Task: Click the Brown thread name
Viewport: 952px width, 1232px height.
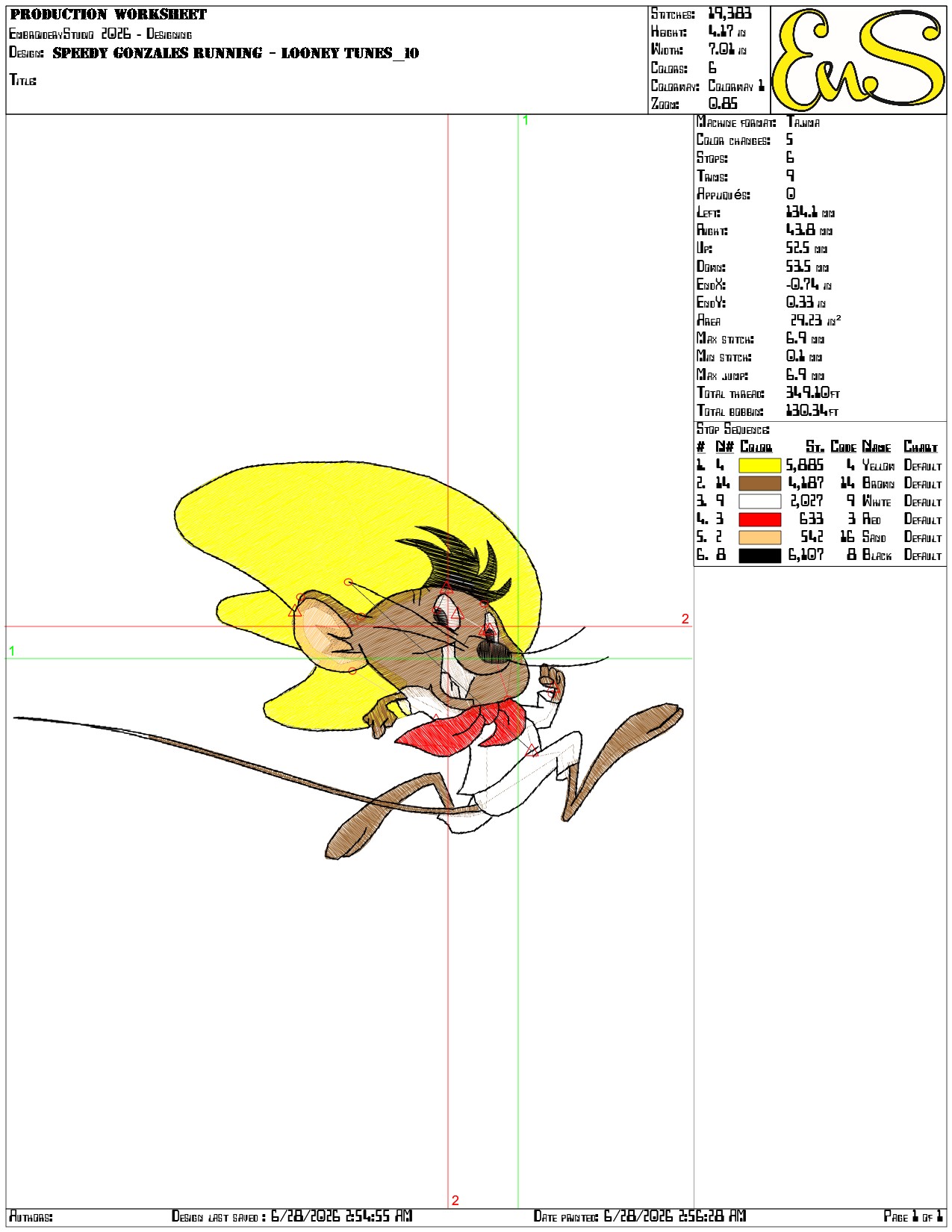Action: click(x=878, y=483)
